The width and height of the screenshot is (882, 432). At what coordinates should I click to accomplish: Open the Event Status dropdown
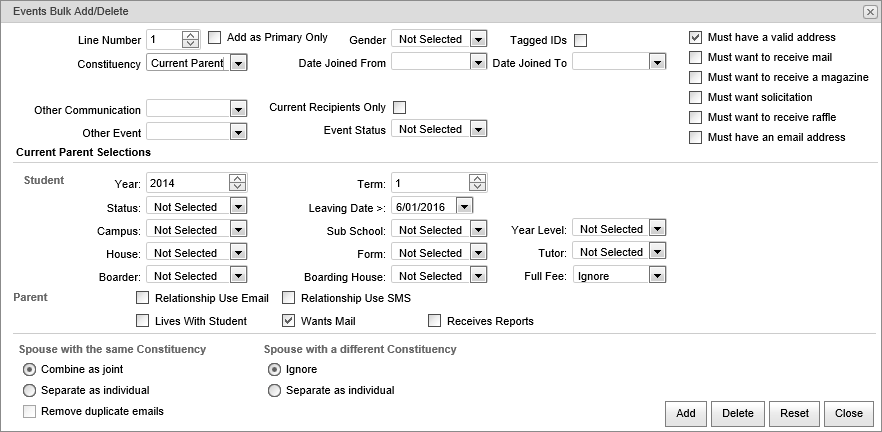(x=478, y=129)
